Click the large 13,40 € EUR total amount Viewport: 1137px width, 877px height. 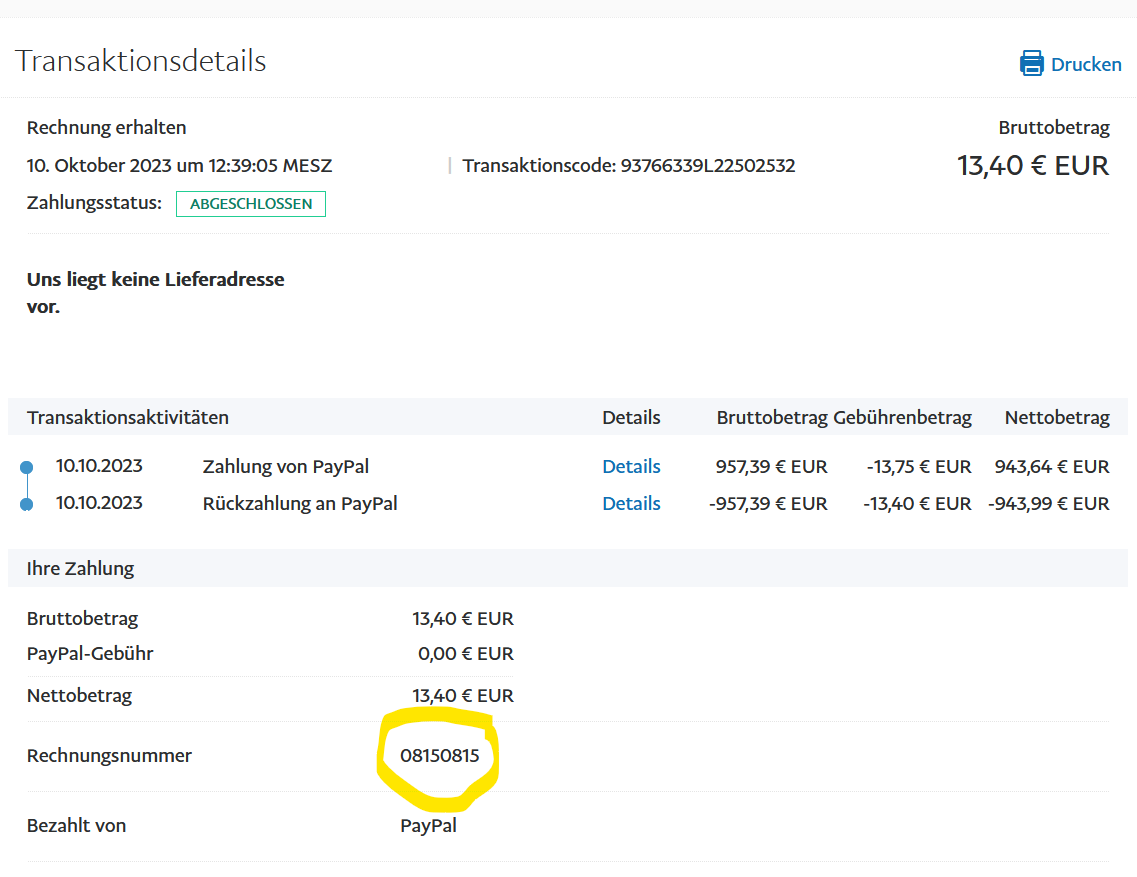click(1033, 165)
